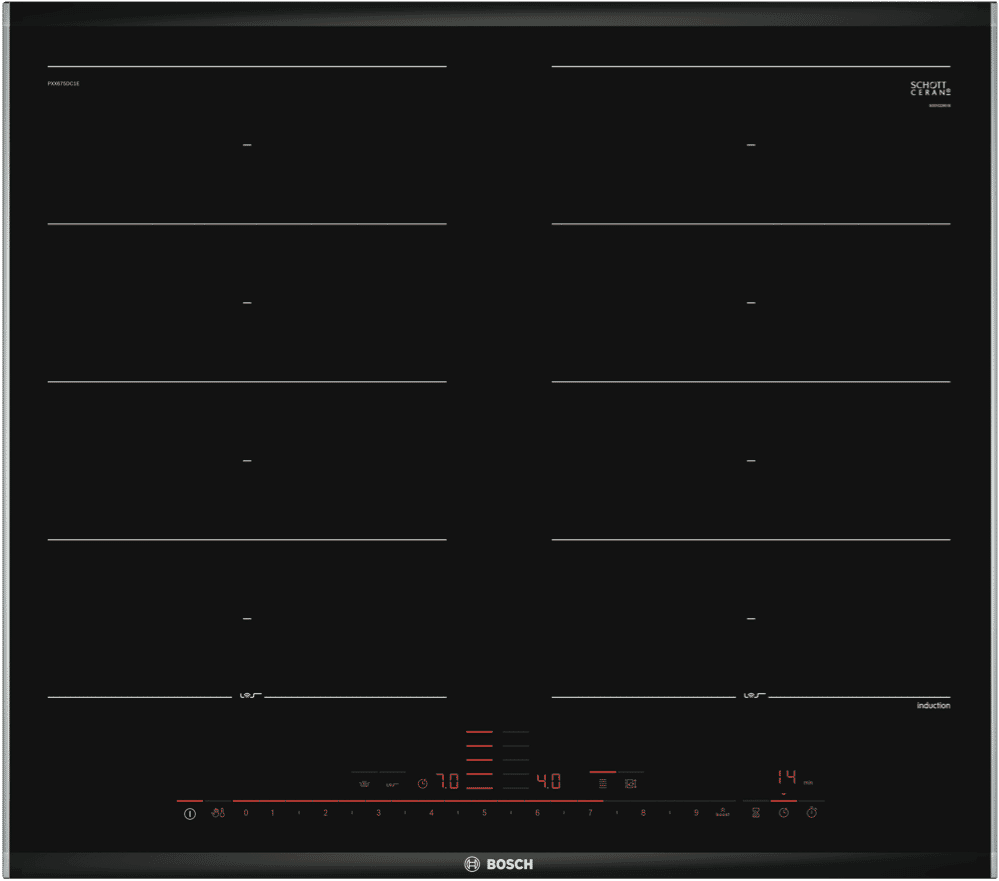Select power level 9
Viewport: 999px width, 881px height.
[696, 813]
